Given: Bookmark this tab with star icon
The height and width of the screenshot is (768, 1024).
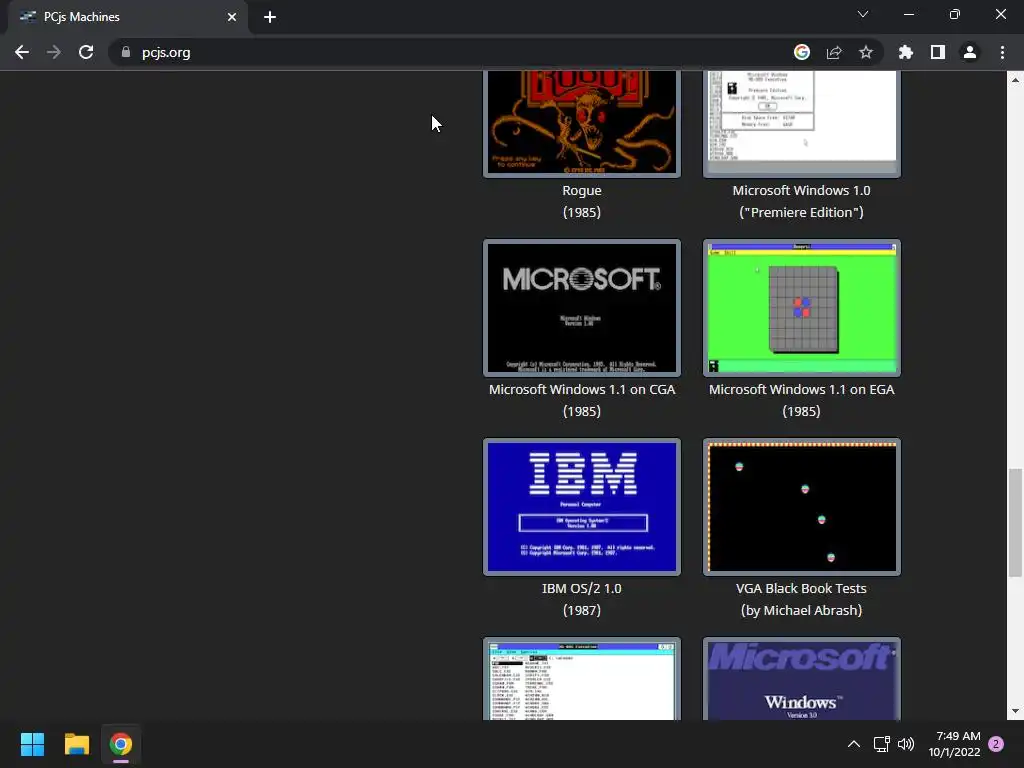Looking at the screenshot, I should [x=865, y=52].
